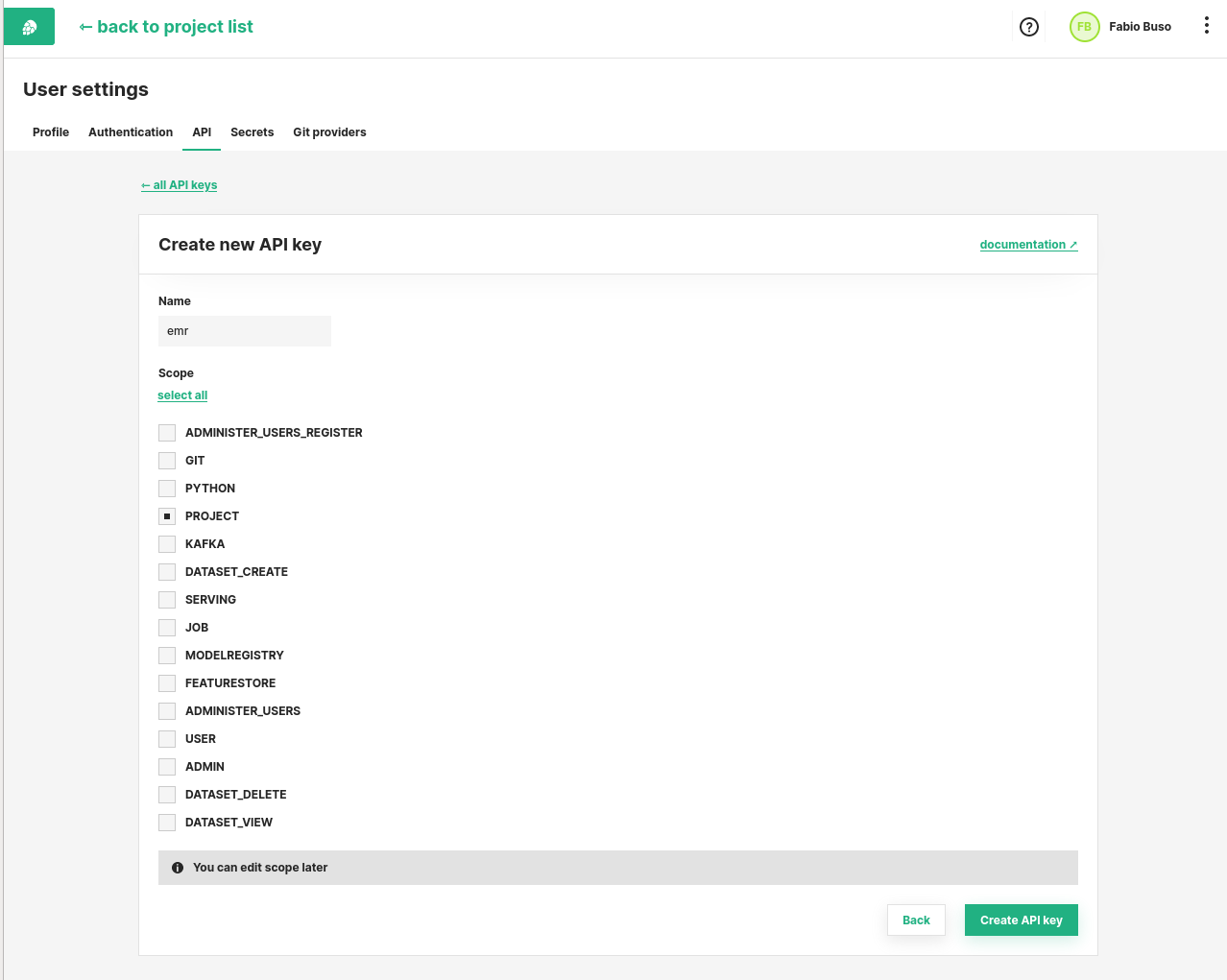Click the Back button
1227x980 pixels.
[x=916, y=920]
